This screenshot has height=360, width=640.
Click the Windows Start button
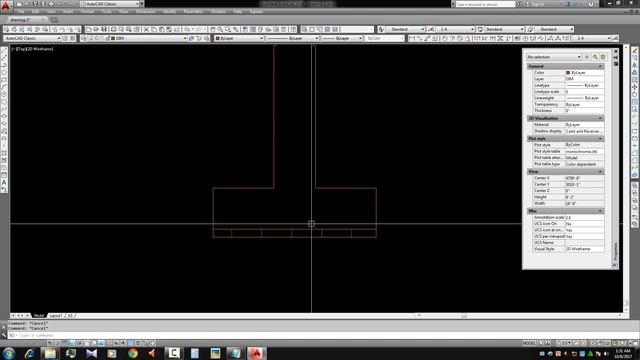9,353
